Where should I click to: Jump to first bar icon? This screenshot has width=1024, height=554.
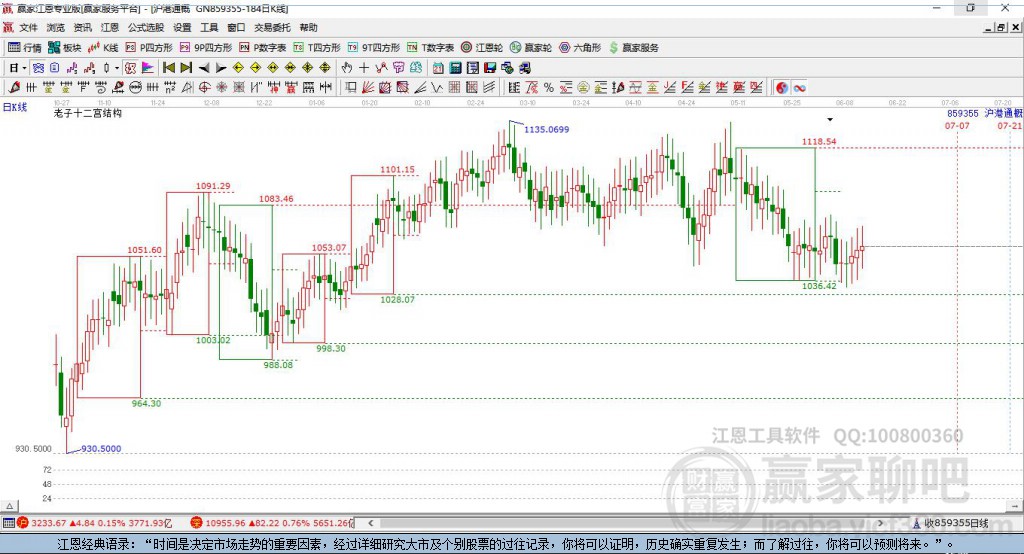point(168,68)
